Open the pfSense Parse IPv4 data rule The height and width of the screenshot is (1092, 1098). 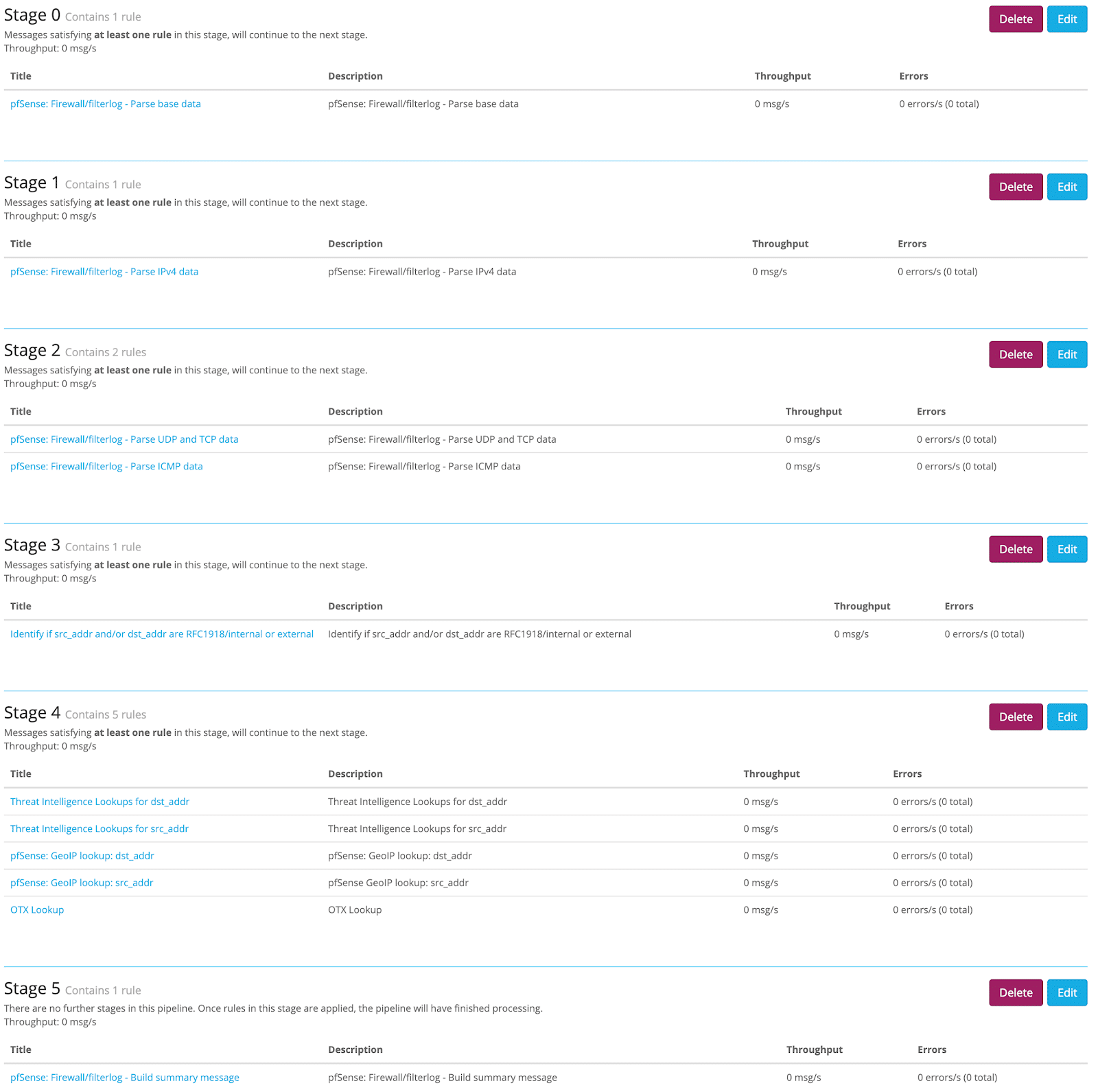104,271
